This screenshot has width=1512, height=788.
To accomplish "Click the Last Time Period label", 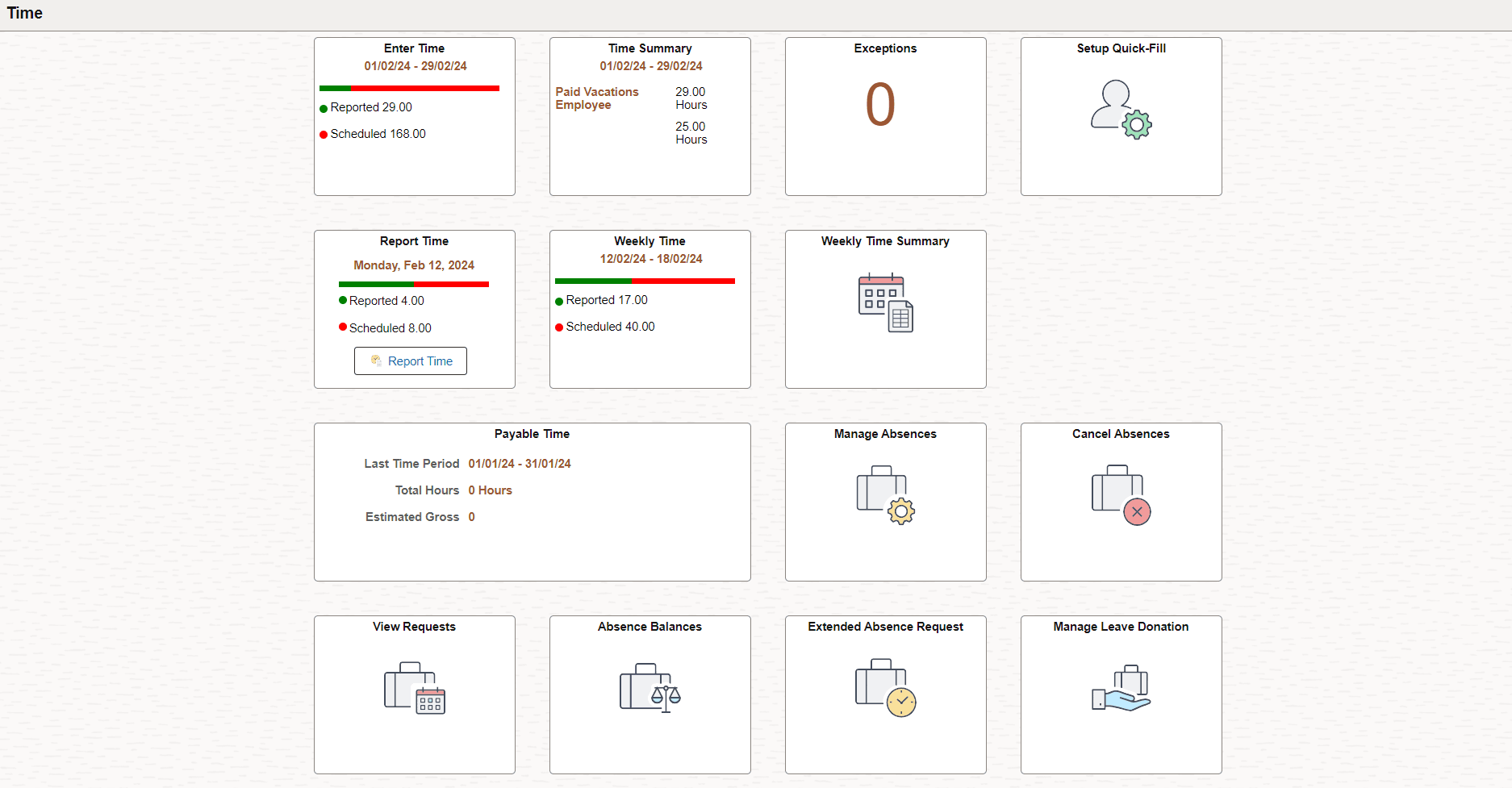I will pyautogui.click(x=411, y=464).
